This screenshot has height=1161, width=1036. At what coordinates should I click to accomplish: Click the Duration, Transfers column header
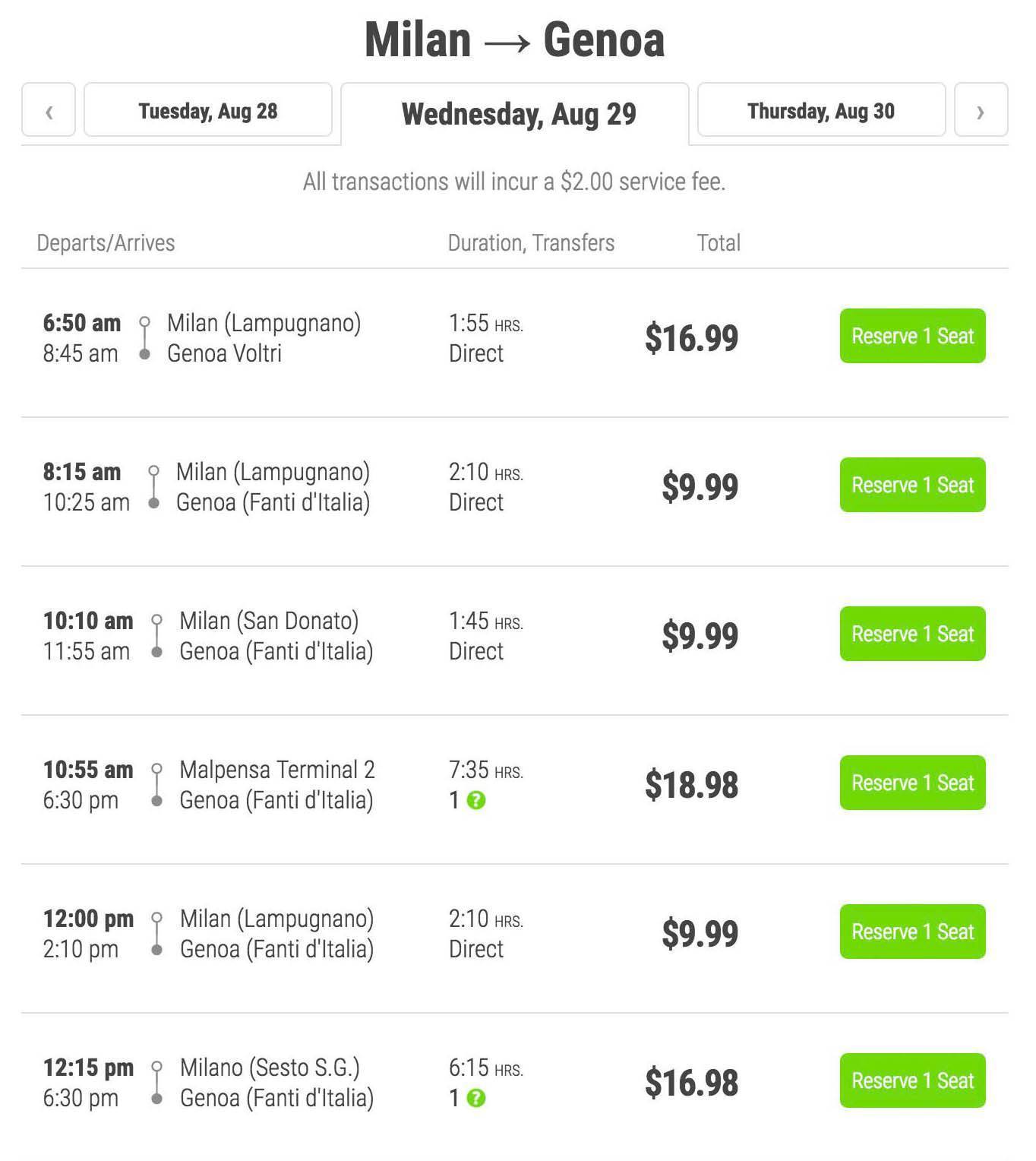click(x=531, y=243)
